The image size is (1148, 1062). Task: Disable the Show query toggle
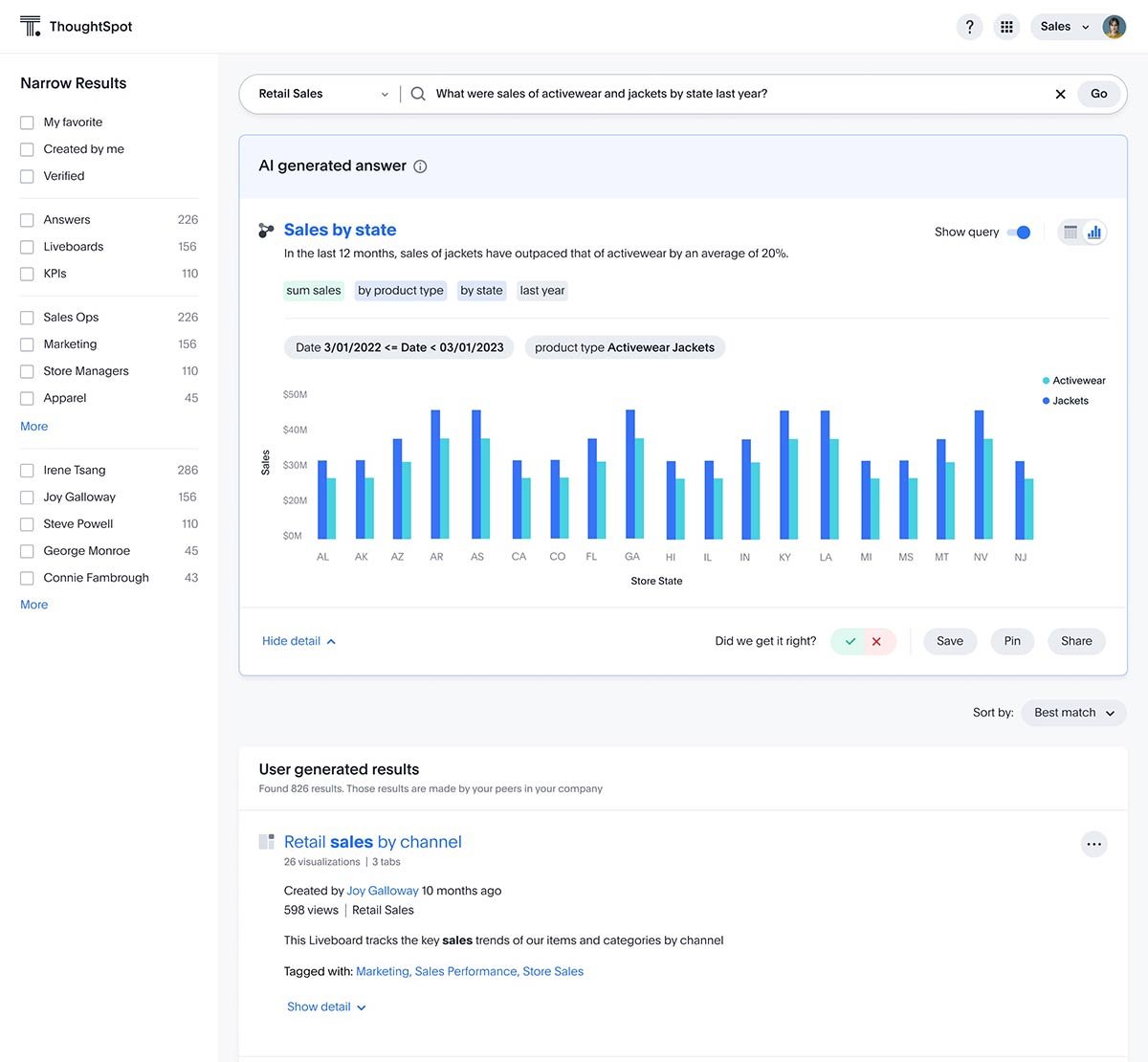click(x=1019, y=232)
